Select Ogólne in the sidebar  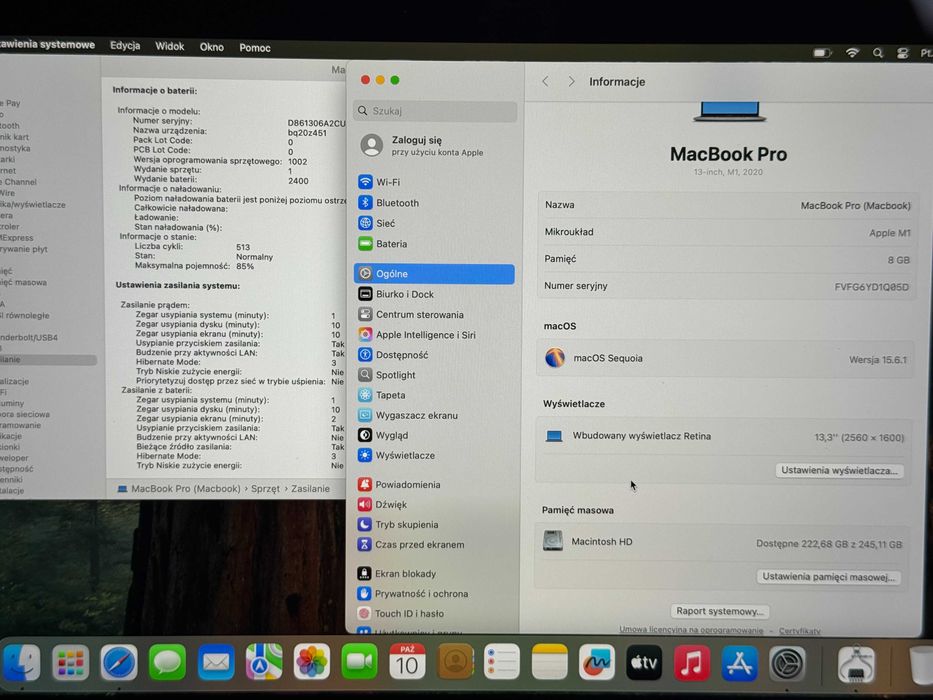click(434, 274)
